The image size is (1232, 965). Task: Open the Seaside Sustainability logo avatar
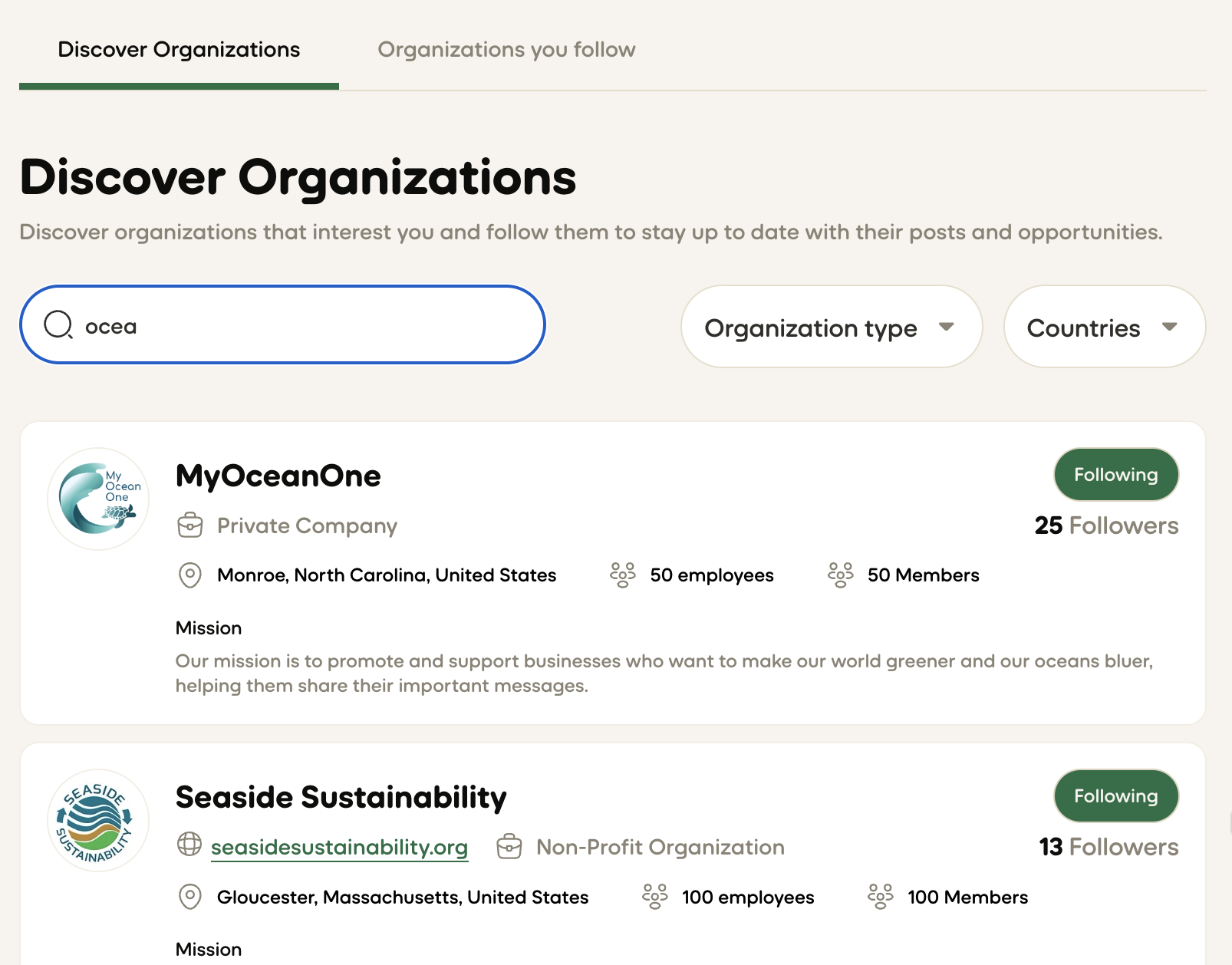click(97, 821)
